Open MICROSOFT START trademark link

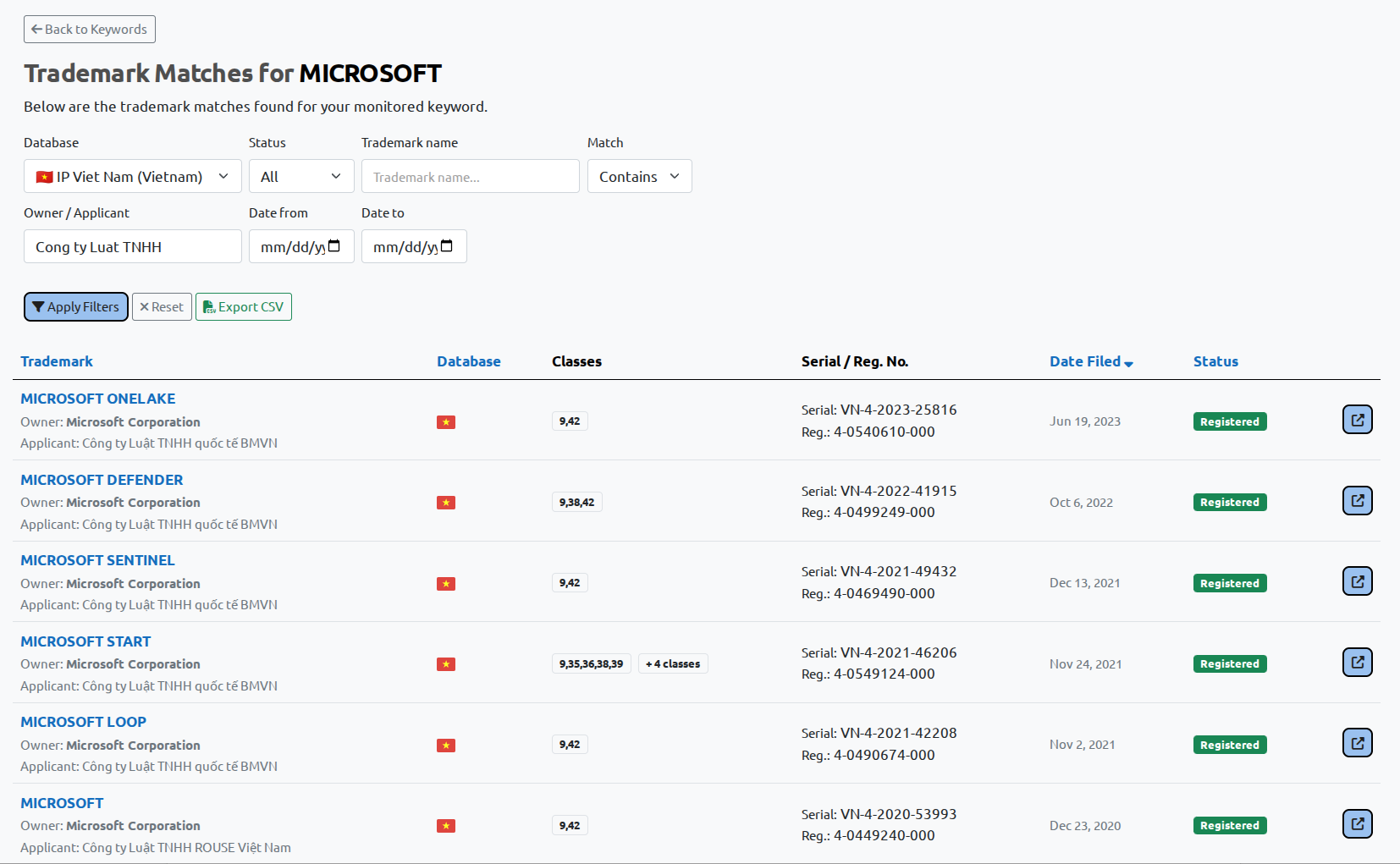(x=85, y=641)
